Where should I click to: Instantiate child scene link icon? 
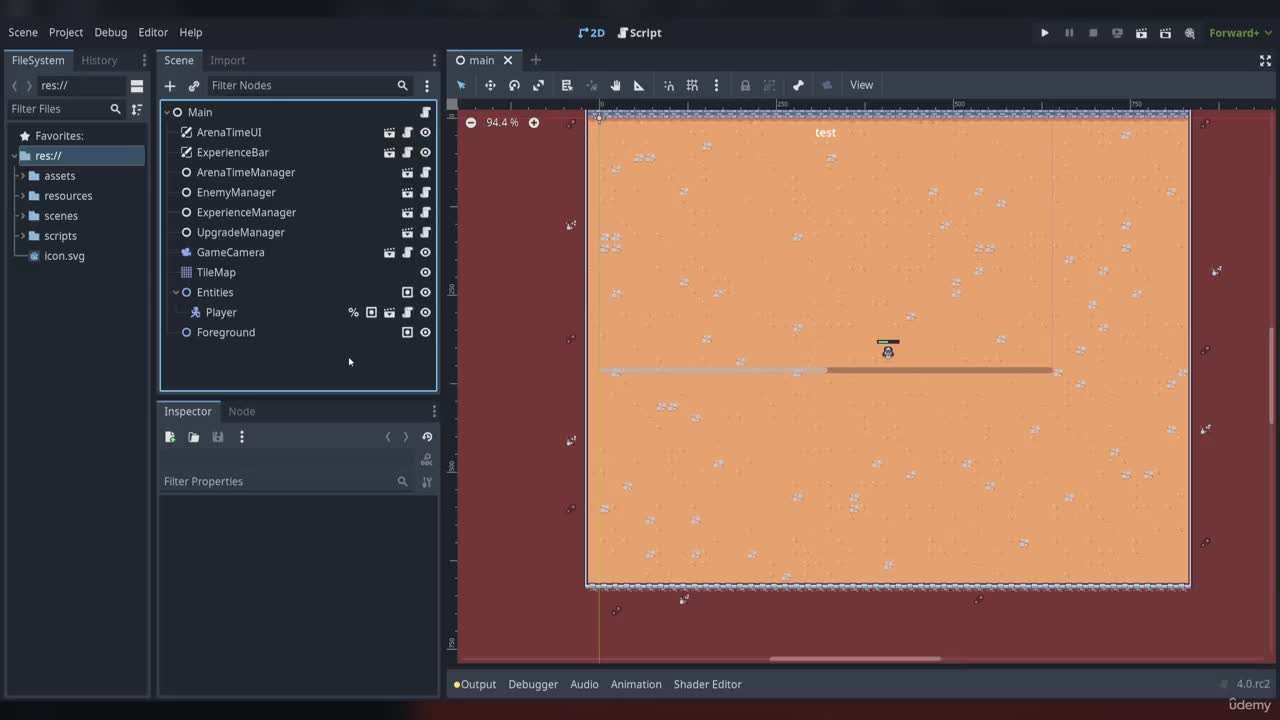point(194,86)
